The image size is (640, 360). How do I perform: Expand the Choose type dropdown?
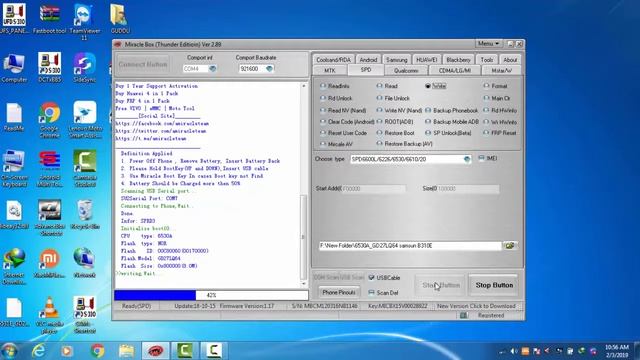(467, 159)
